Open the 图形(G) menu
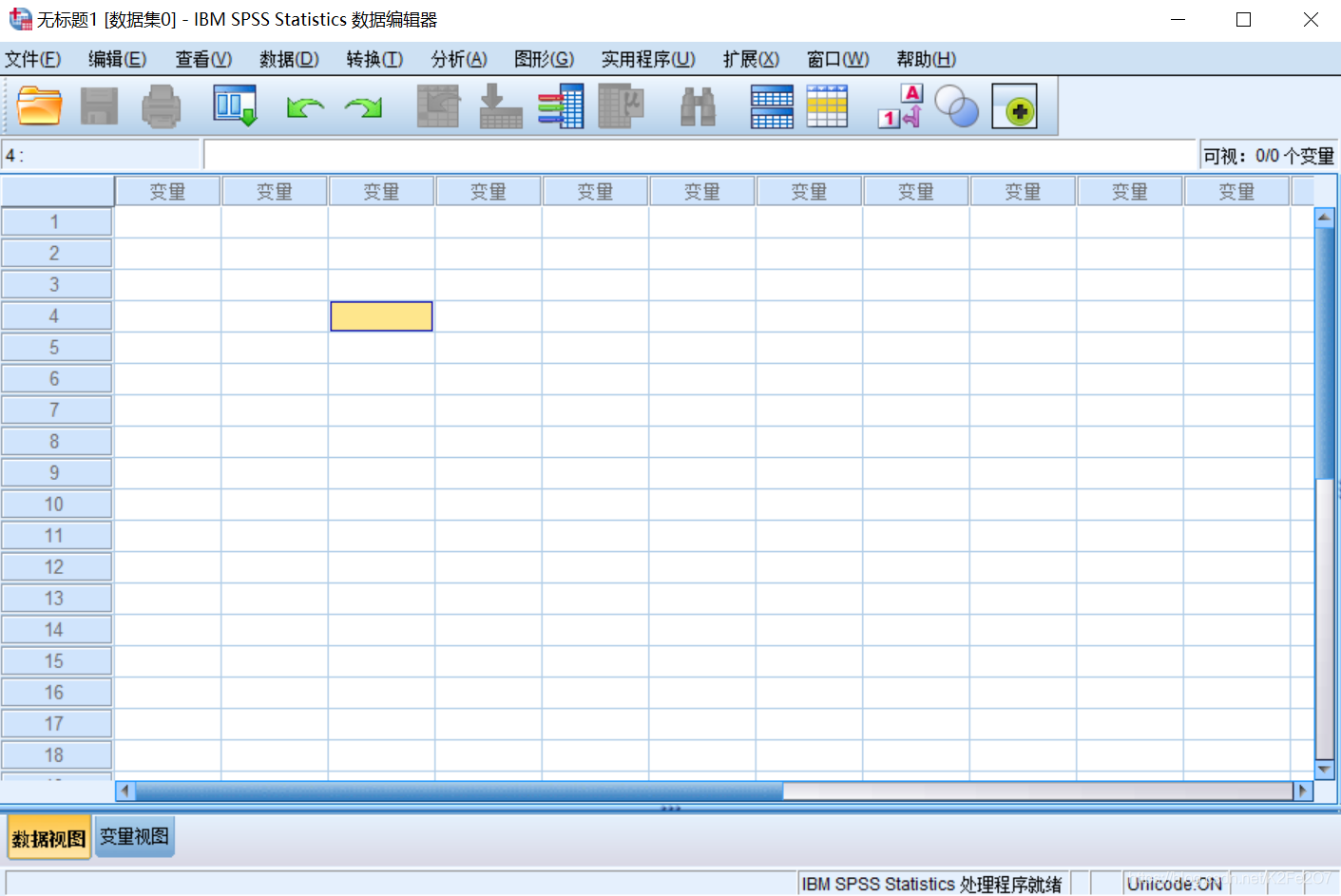Viewport: 1341px width, 896px height. [544, 59]
